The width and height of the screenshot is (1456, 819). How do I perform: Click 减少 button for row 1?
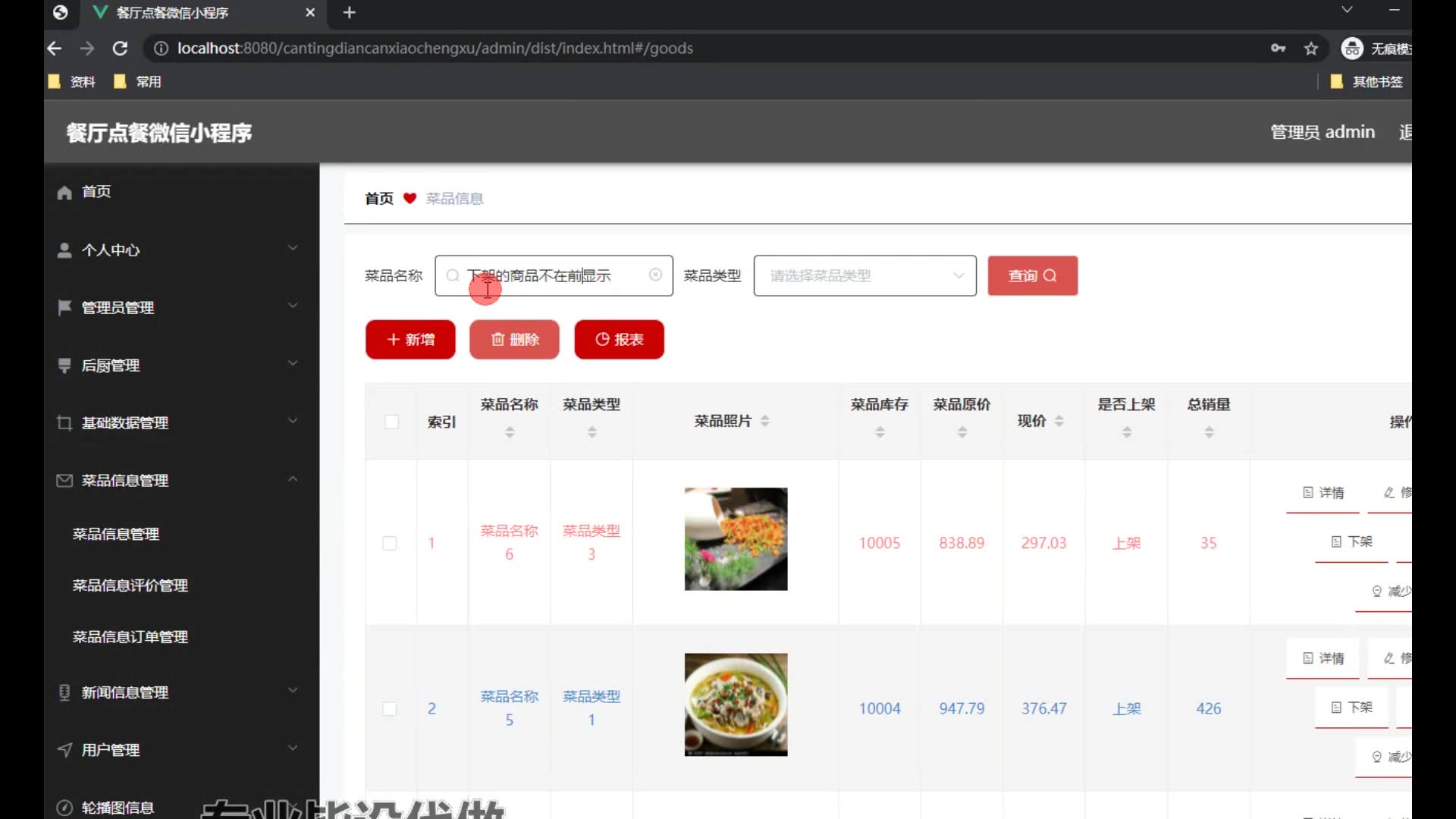pyautogui.click(x=1384, y=591)
